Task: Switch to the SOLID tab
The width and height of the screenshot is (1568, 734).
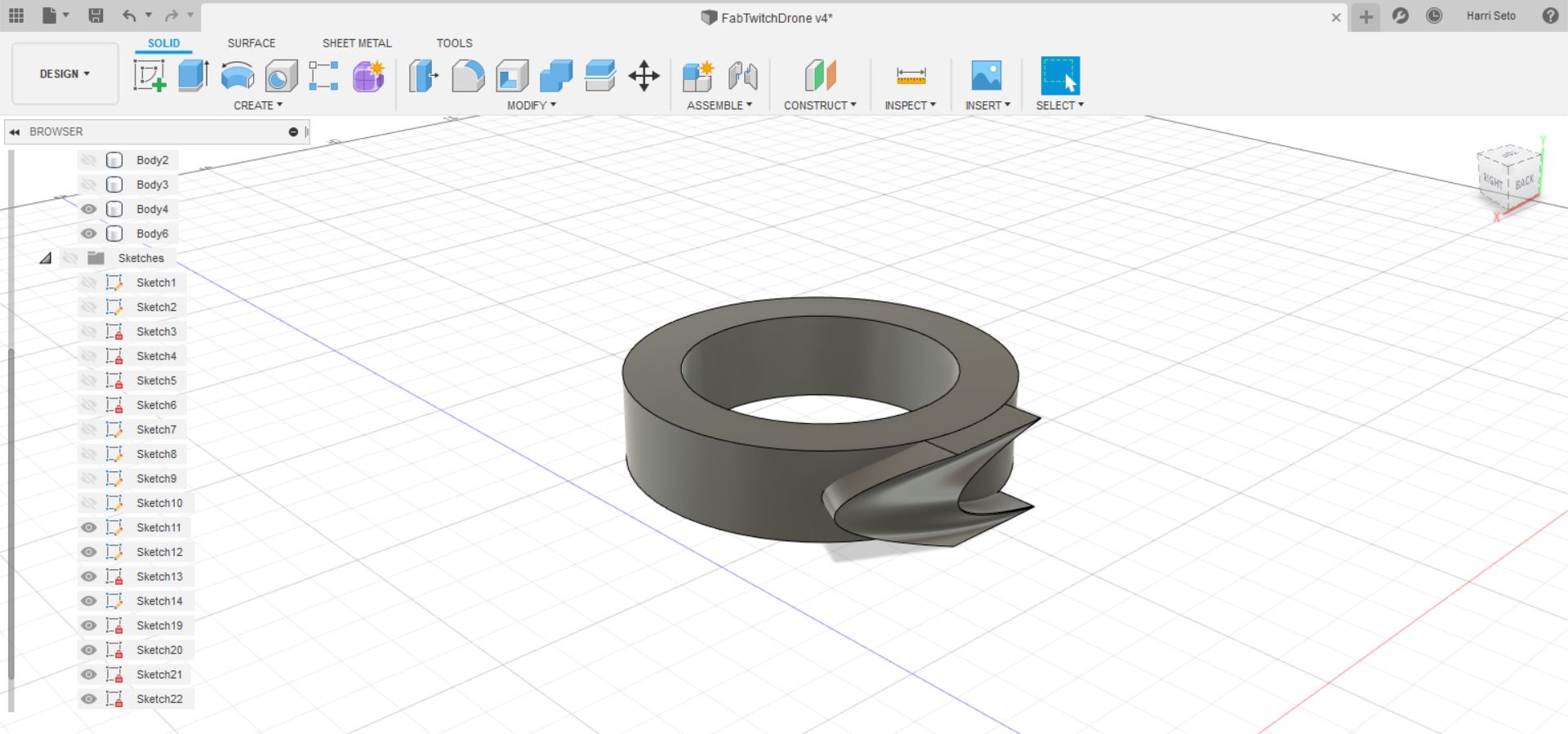Action: coord(163,43)
